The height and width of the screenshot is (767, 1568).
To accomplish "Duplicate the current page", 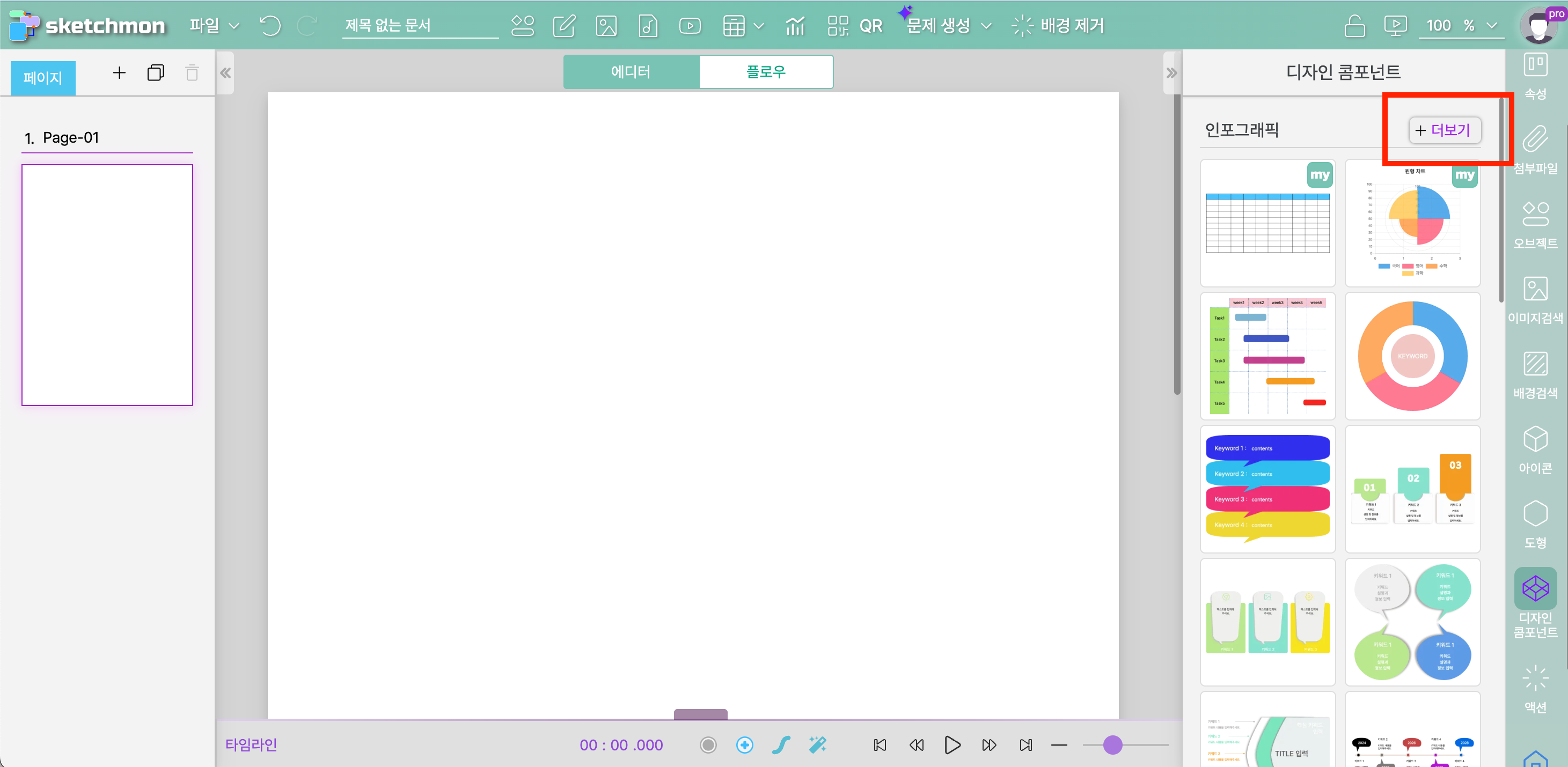I will 155,73.
